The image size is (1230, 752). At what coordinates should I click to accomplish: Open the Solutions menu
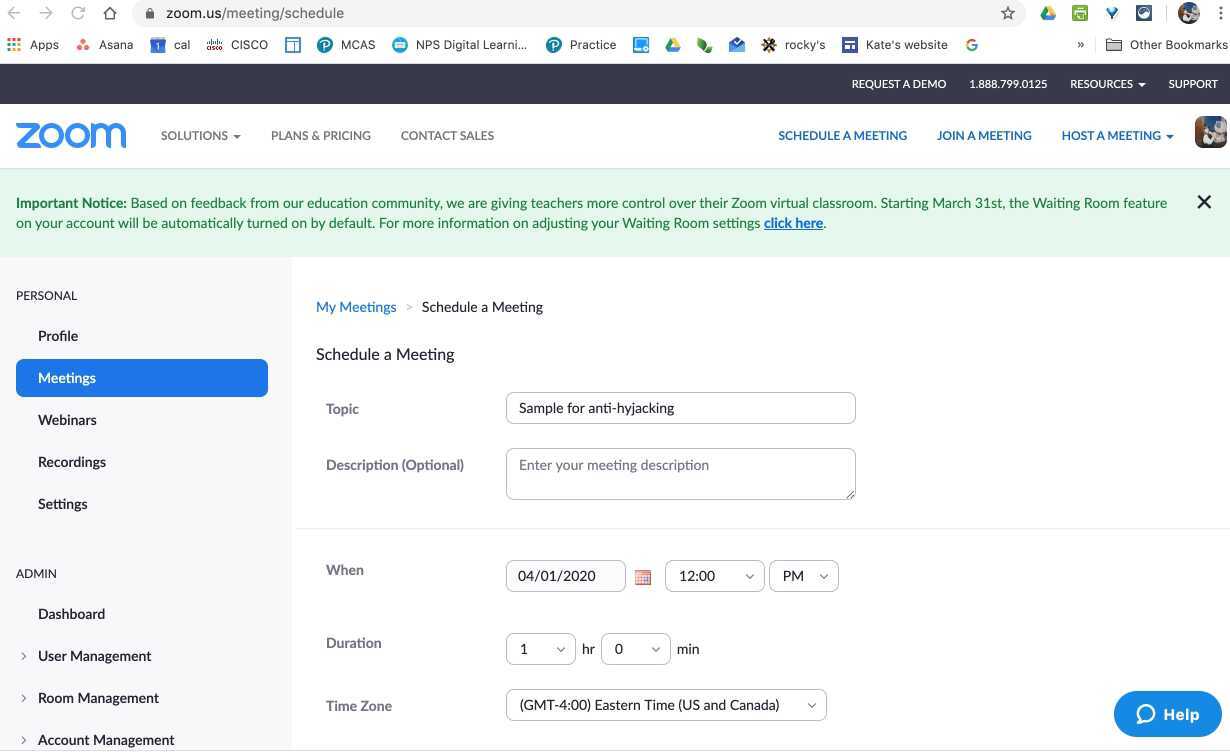tap(200, 136)
